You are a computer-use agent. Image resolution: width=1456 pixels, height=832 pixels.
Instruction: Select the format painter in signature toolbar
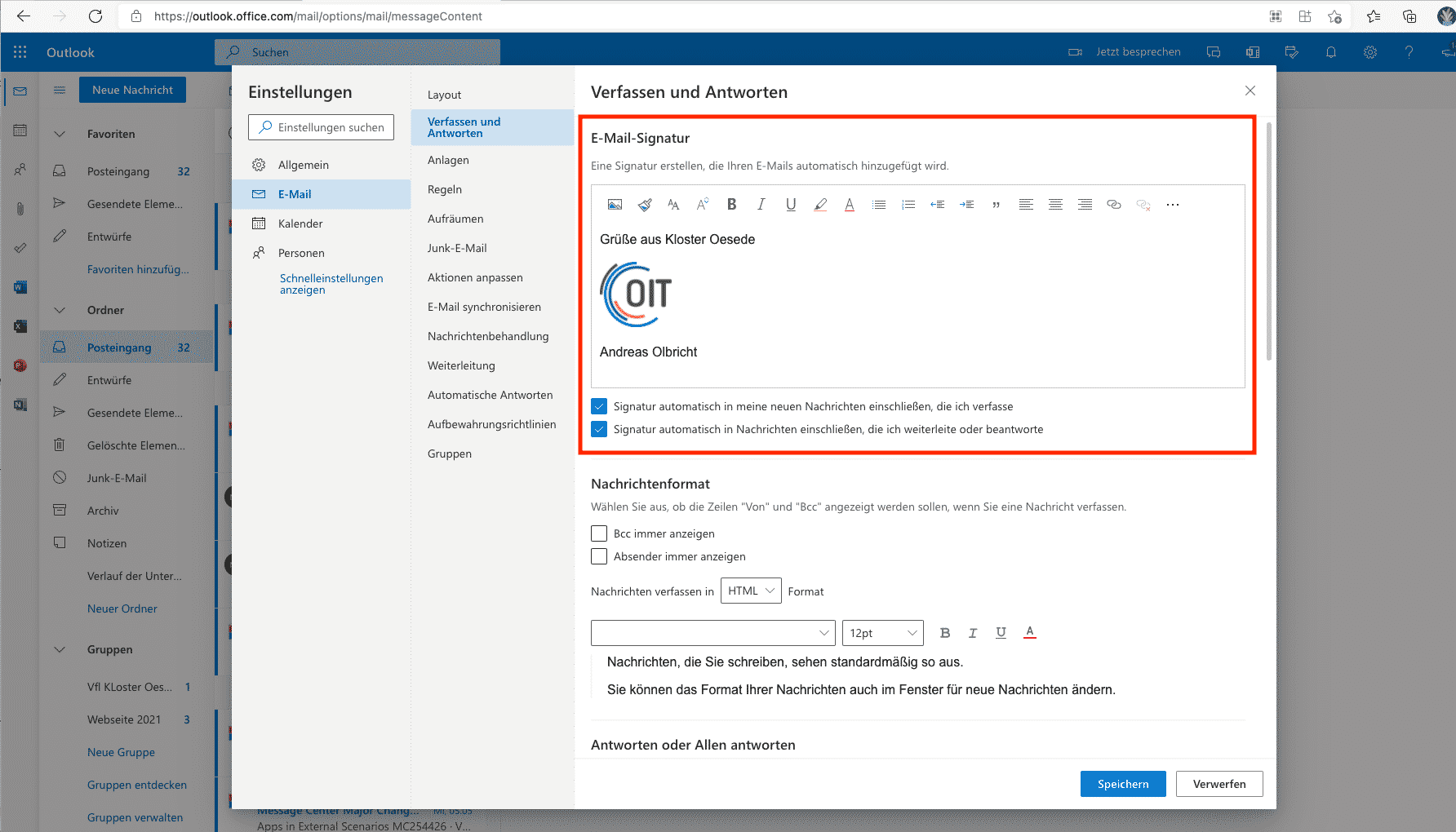click(645, 205)
